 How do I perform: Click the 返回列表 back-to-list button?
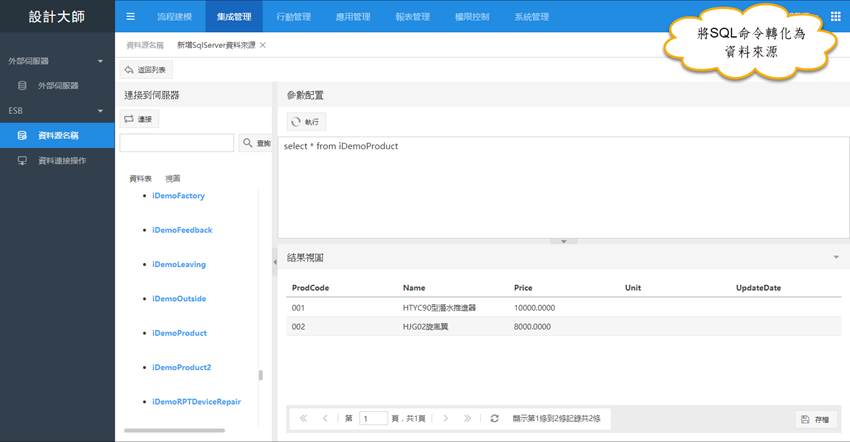[146, 69]
